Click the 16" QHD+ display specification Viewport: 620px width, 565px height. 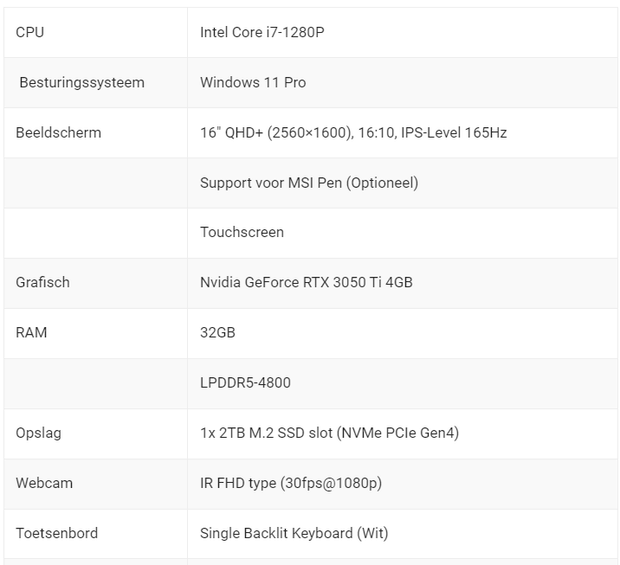click(x=353, y=133)
